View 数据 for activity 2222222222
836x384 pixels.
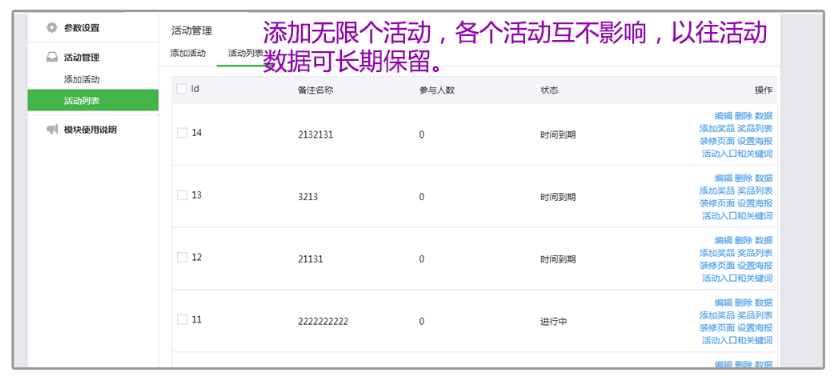763,302
